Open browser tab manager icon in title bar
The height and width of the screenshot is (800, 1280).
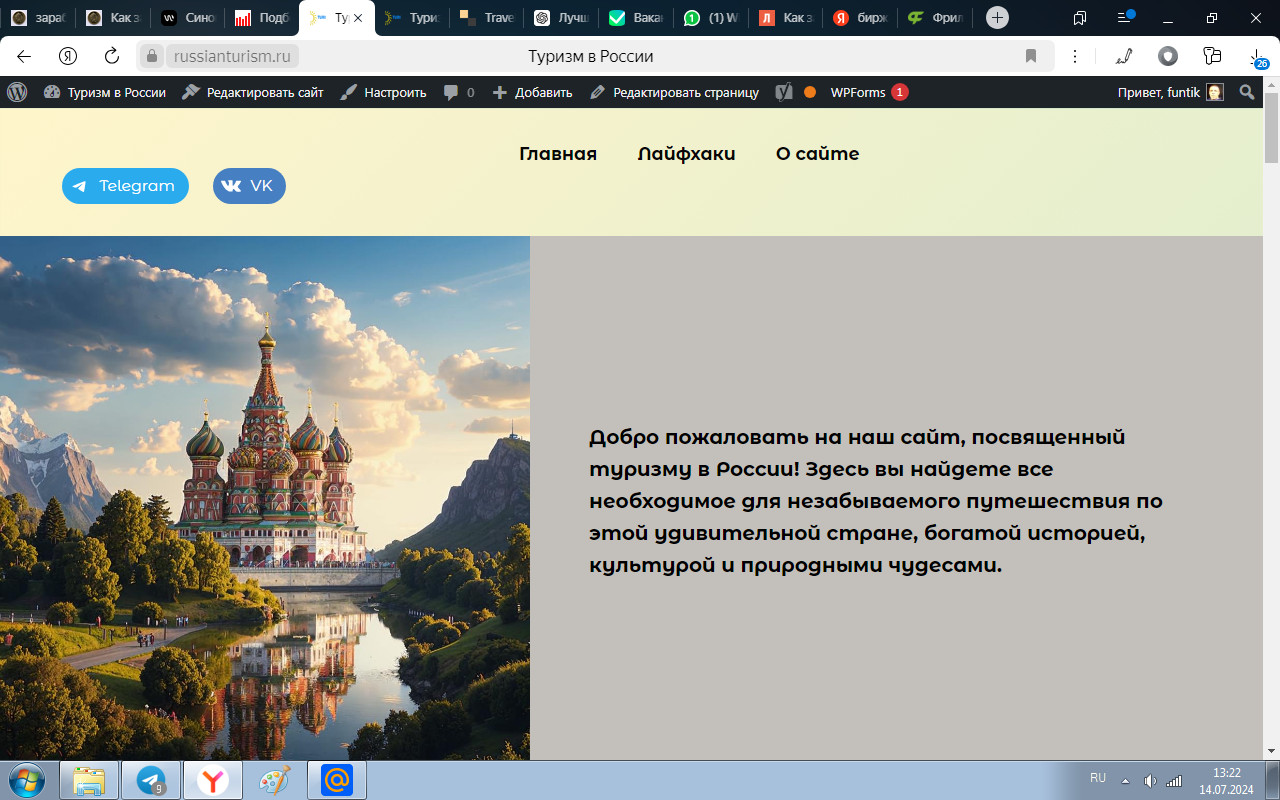1080,18
